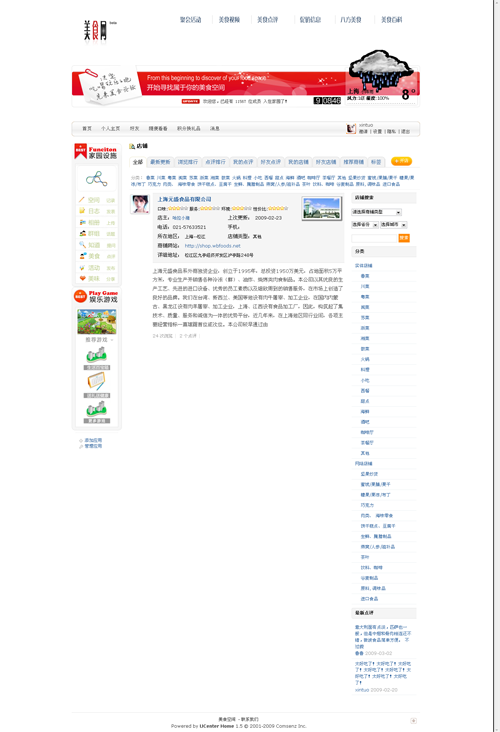Switch to the 我的点评 tab
The width and height of the screenshot is (500, 732).
(243, 162)
